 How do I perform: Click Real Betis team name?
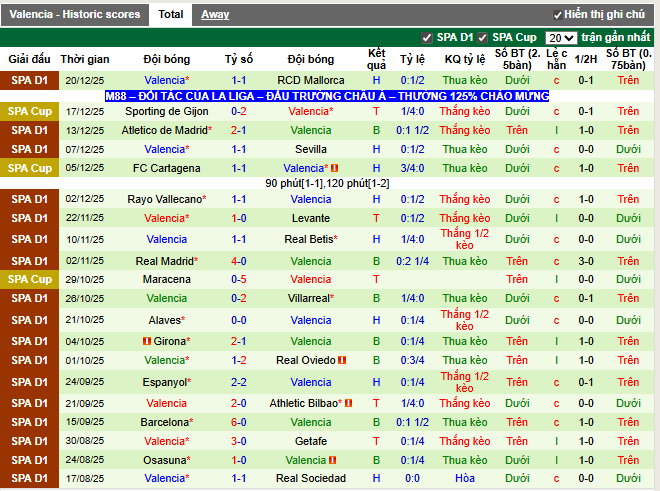[x=309, y=239]
